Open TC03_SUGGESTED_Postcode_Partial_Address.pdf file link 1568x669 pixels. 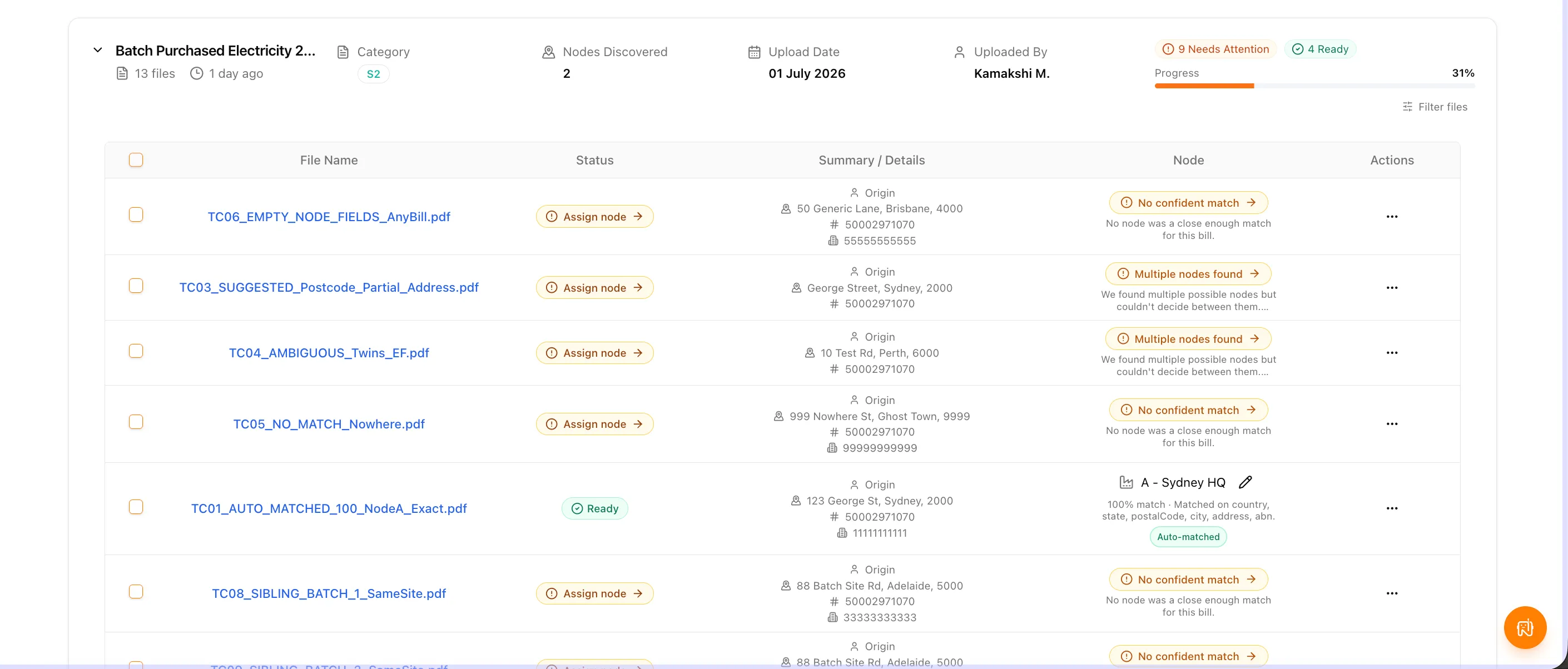tap(329, 288)
